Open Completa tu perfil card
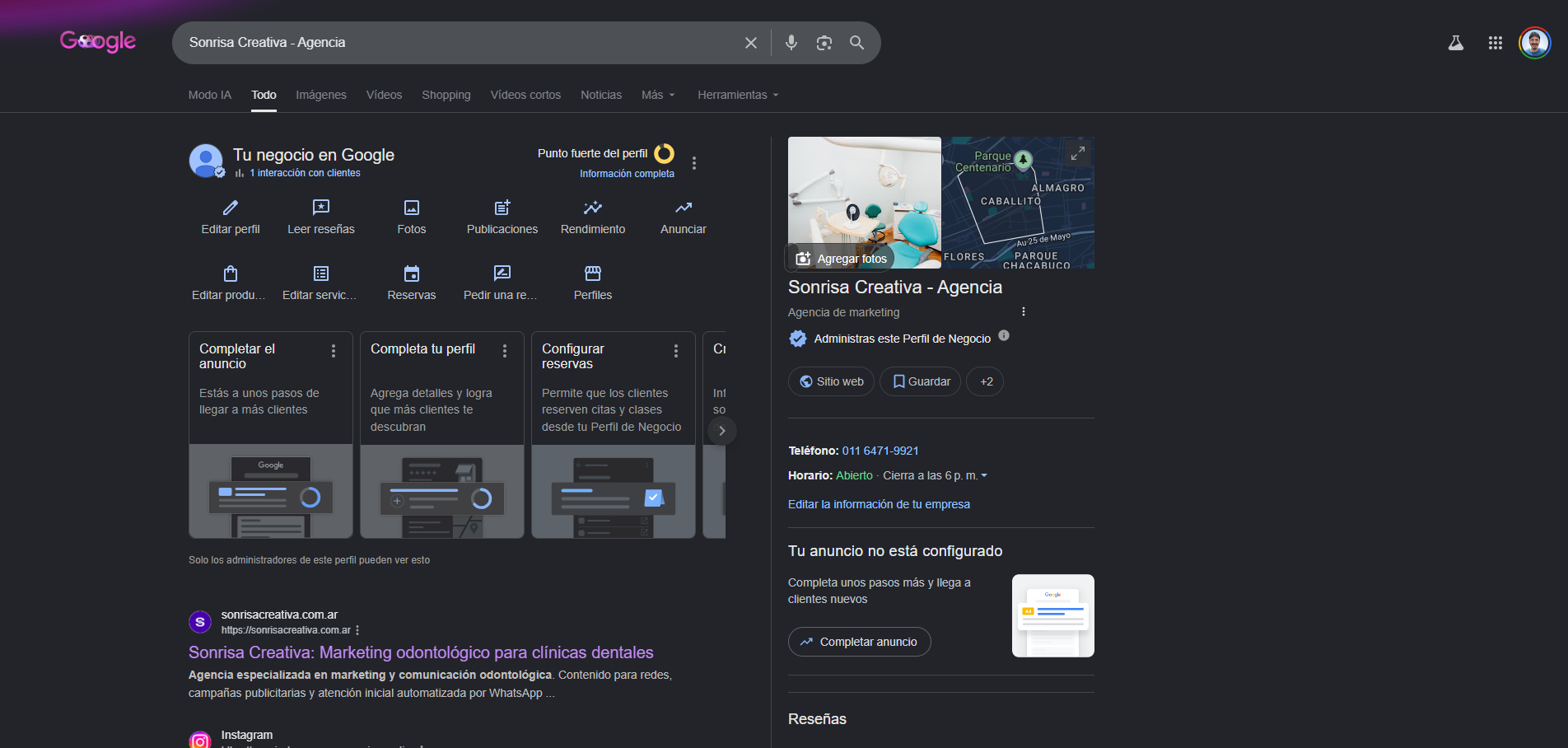Screen dimensions: 1568x748 tap(442, 435)
